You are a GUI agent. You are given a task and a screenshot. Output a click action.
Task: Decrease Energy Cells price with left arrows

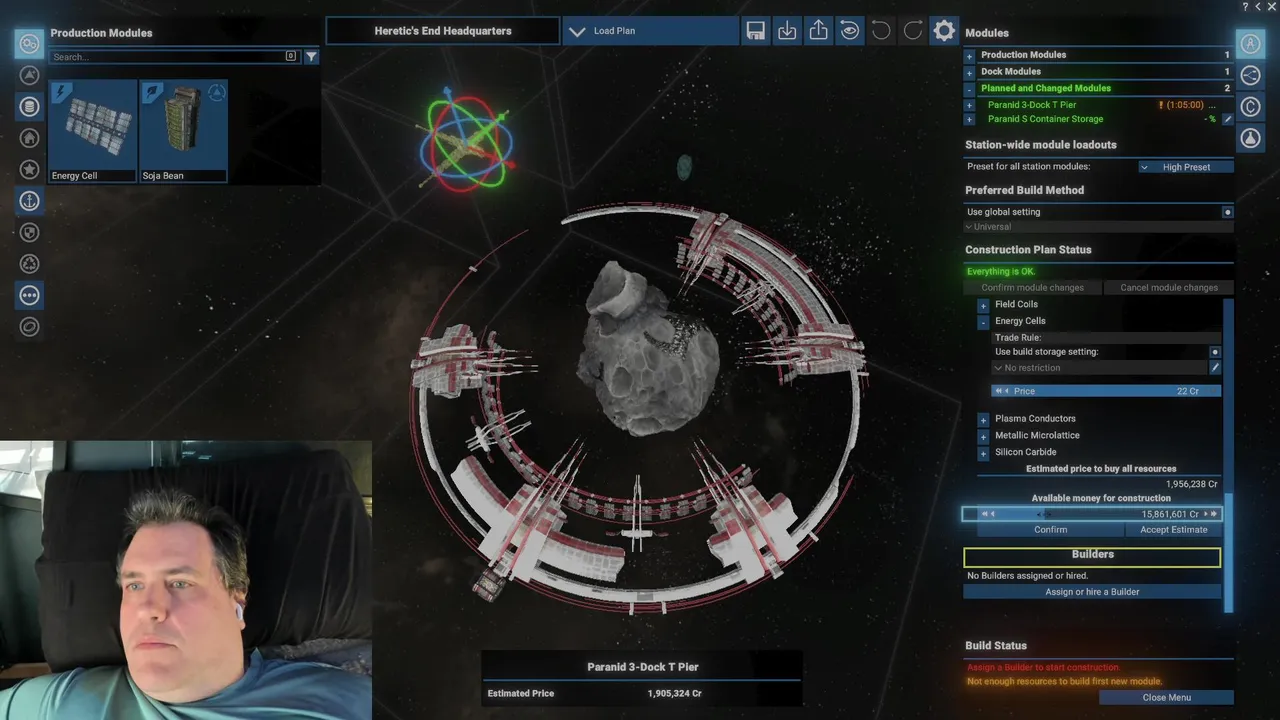click(1001, 391)
